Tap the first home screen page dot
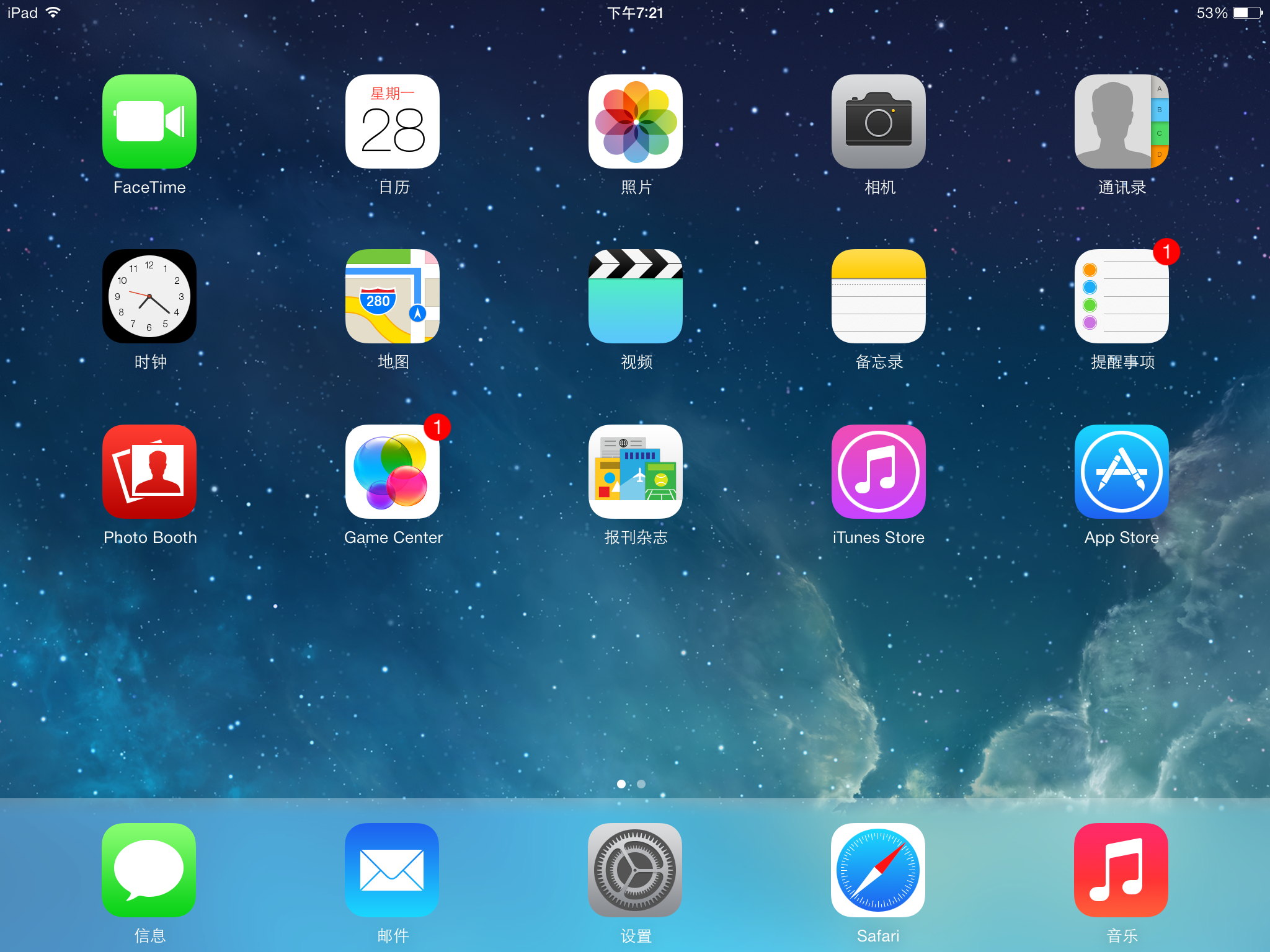Screen dimensions: 1270x952 click(621, 784)
